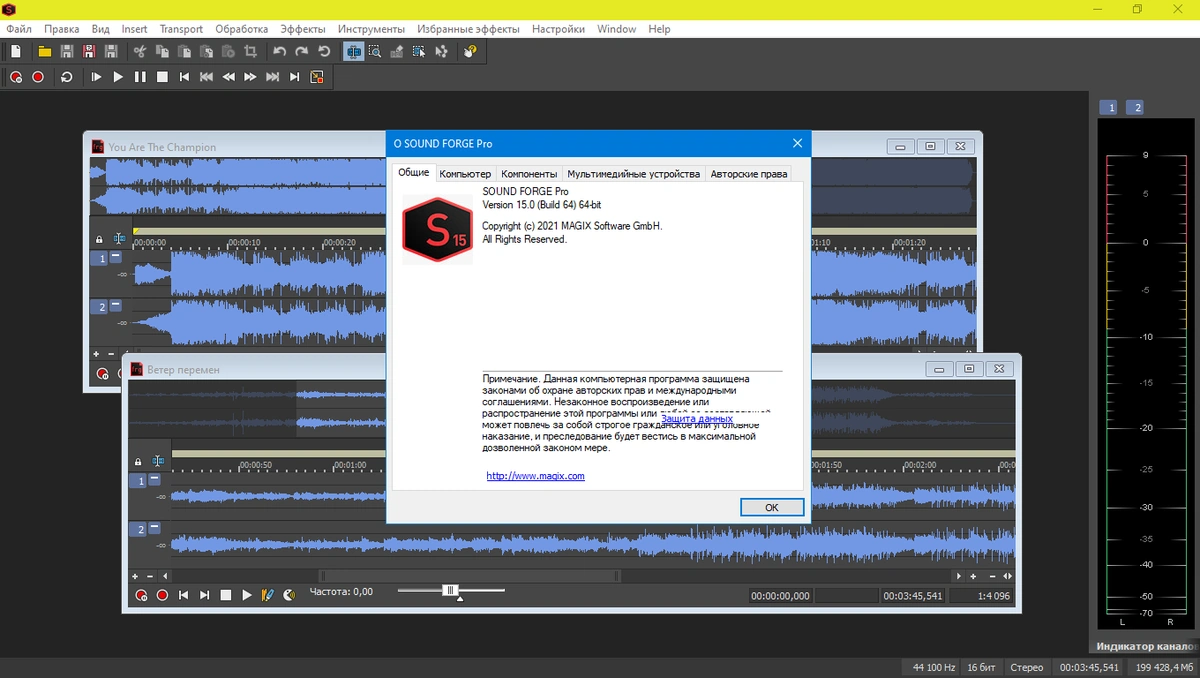1200x678 pixels.
Task: Redo the last undone edit
Action: [x=302, y=51]
